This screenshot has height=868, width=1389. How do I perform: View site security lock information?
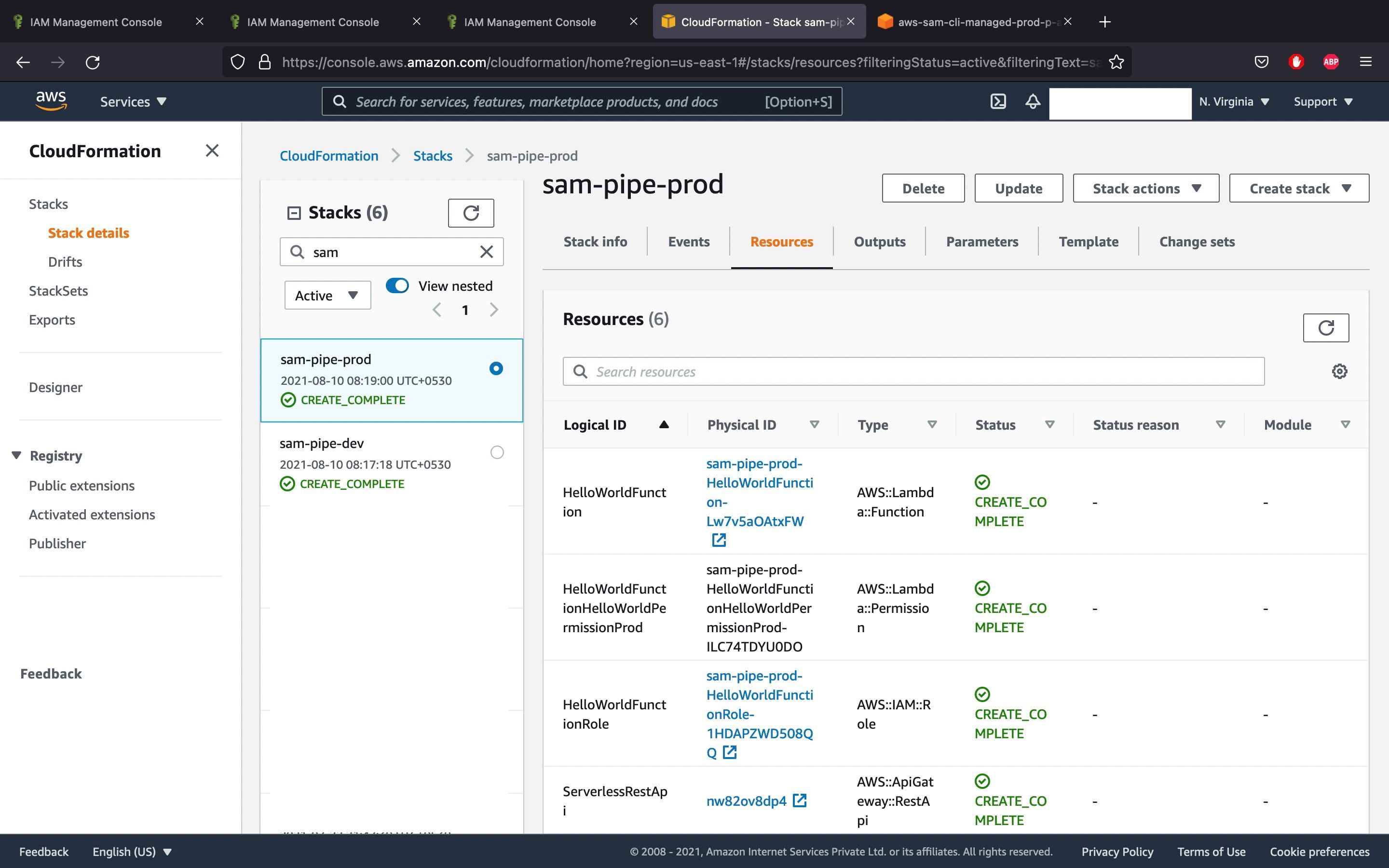click(x=265, y=62)
